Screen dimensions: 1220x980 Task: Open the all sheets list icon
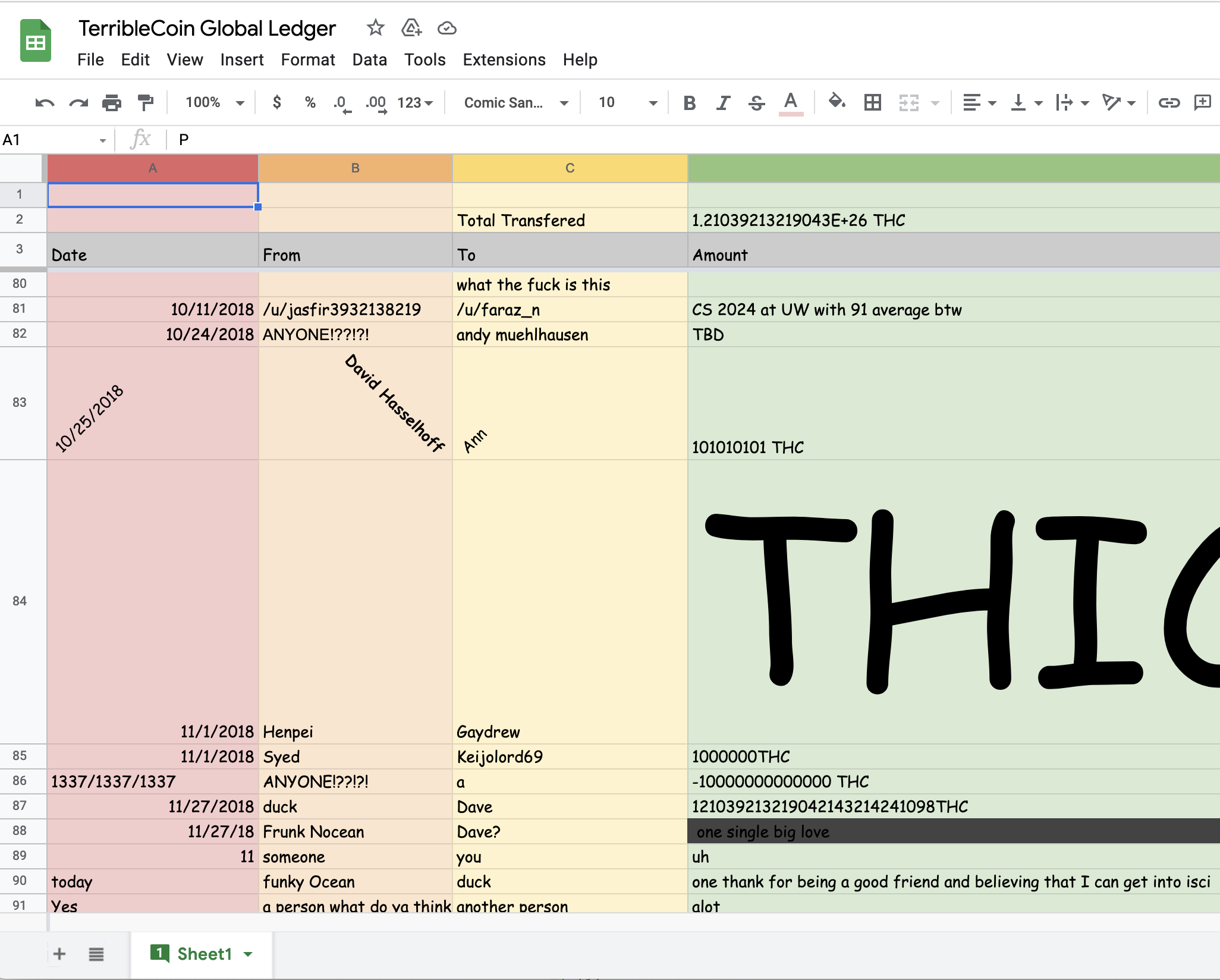(96, 954)
